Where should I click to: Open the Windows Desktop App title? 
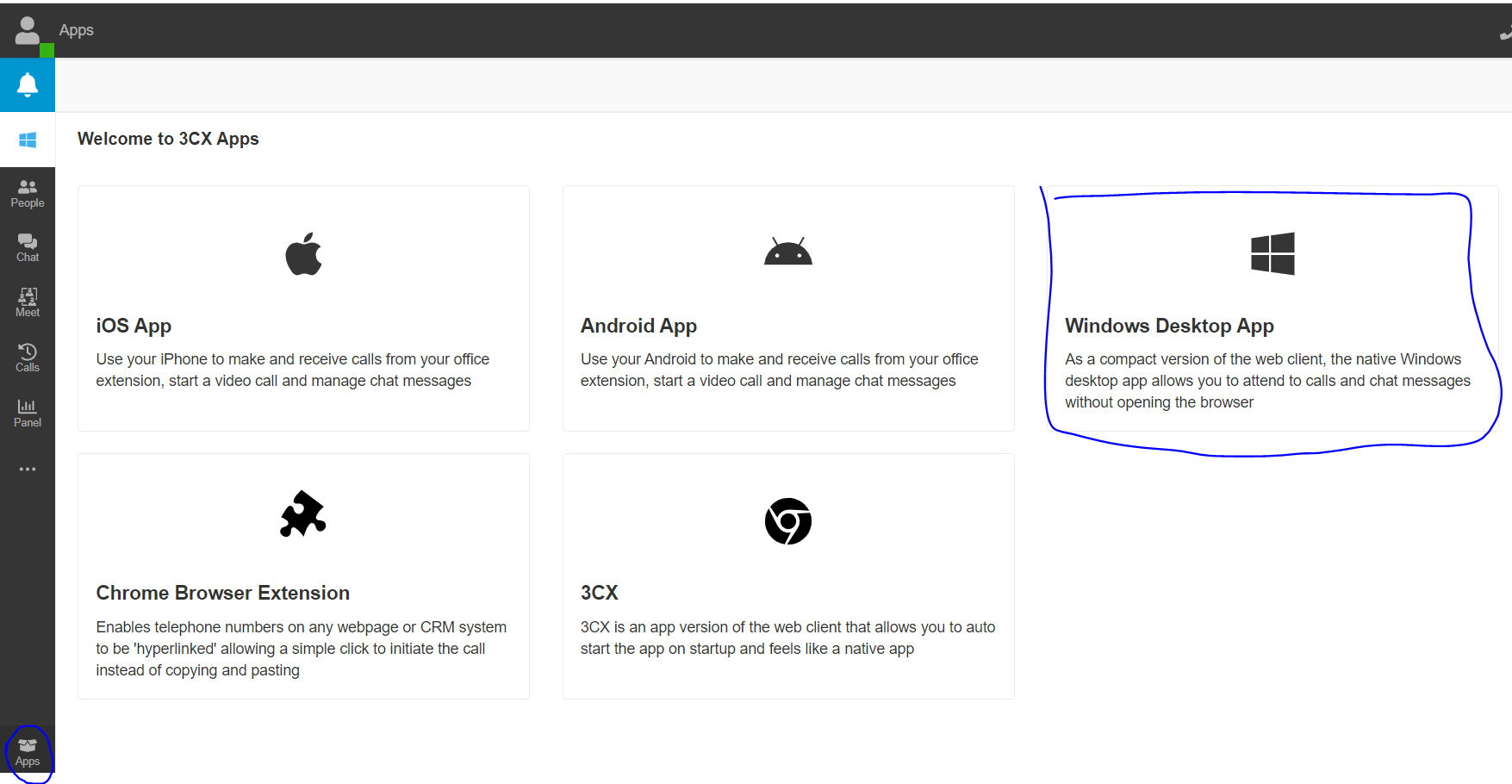tap(1169, 326)
